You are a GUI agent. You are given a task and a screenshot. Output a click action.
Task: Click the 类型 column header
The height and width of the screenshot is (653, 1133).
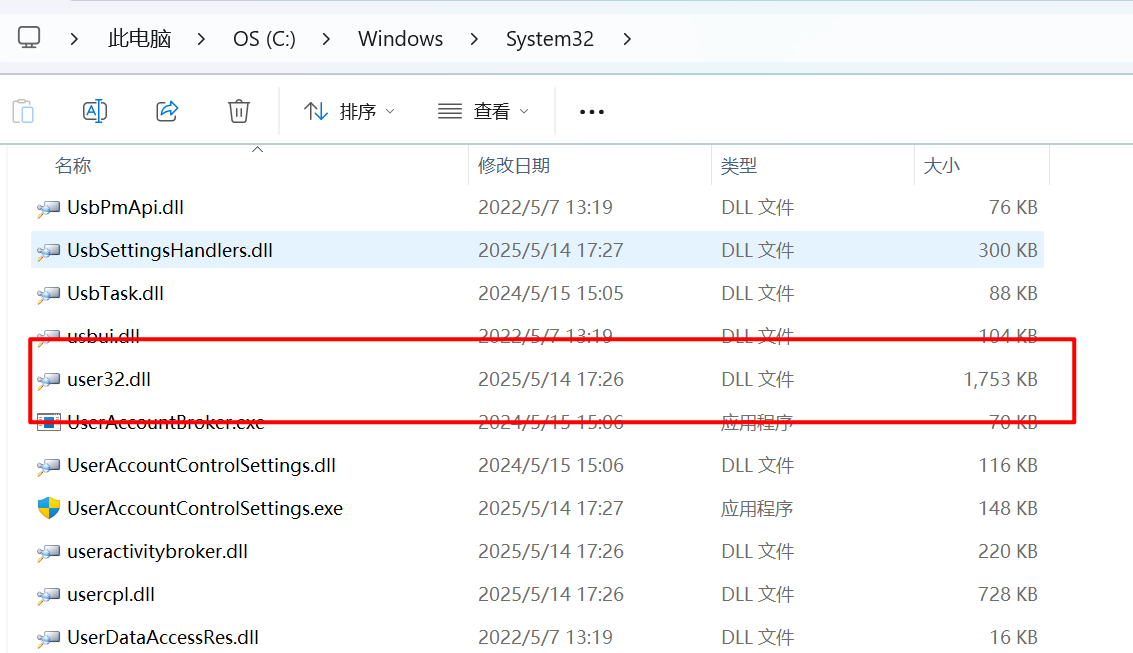(739, 166)
